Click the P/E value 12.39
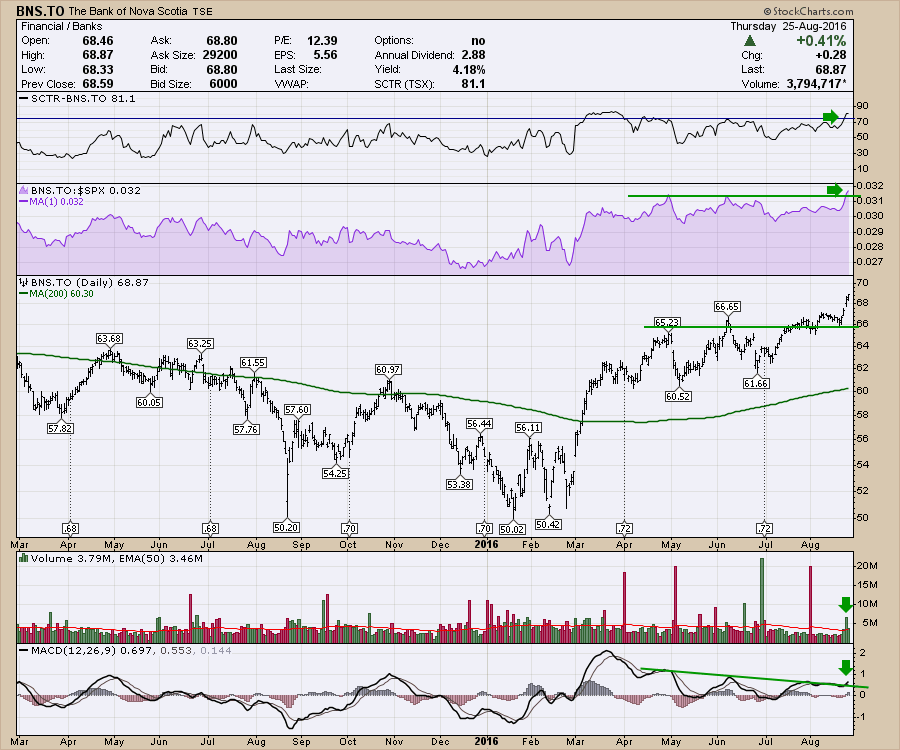Image resolution: width=900 pixels, height=750 pixels. (x=322, y=41)
